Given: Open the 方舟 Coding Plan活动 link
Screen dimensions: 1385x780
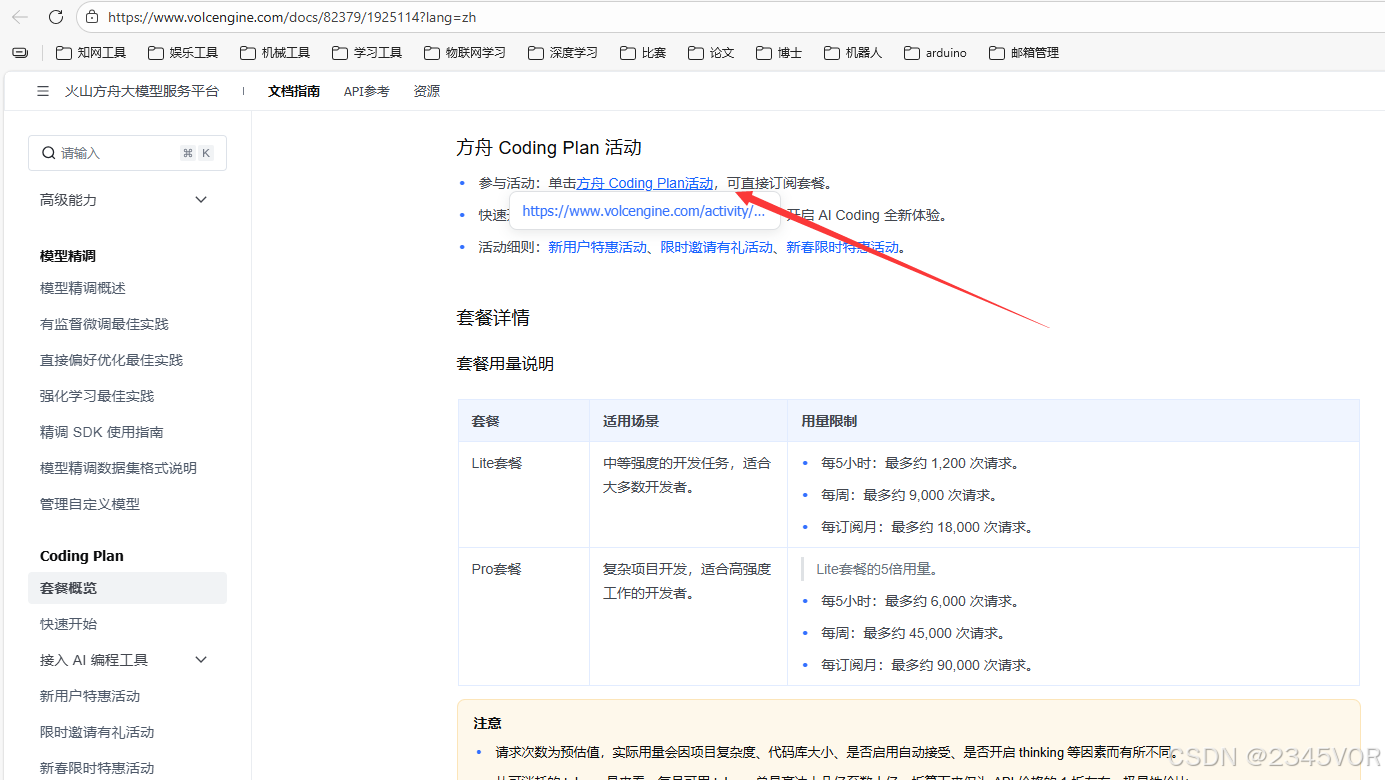Looking at the screenshot, I should tap(644, 183).
